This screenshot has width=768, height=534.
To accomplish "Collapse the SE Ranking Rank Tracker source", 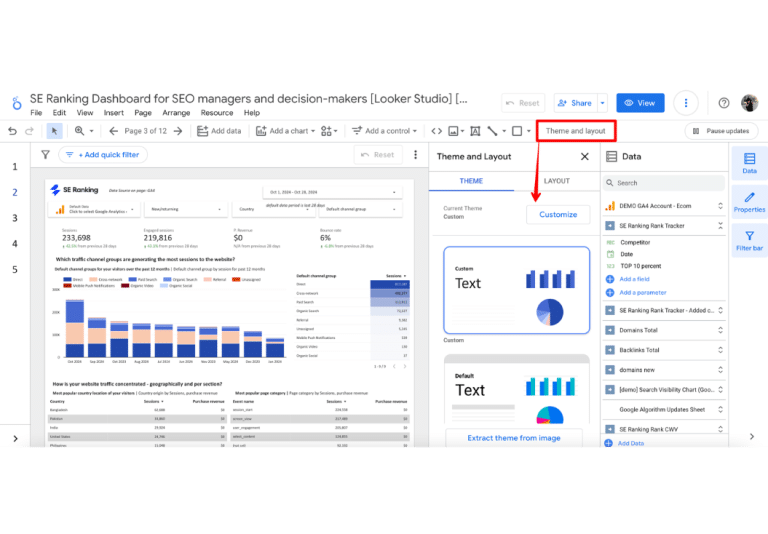I will click(720, 226).
